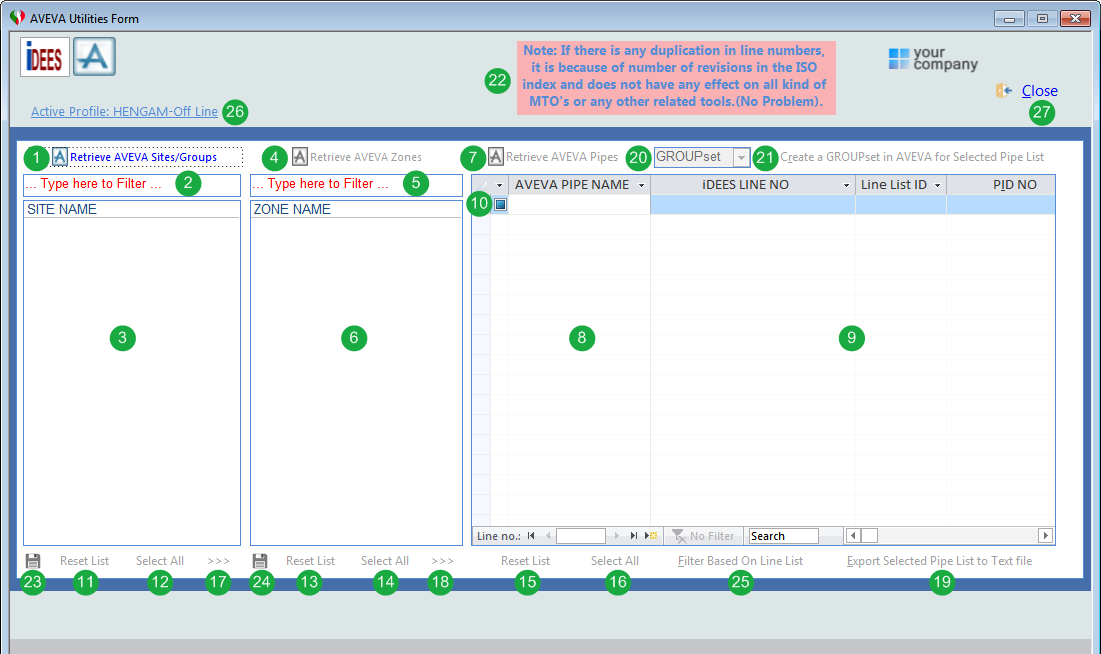This screenshot has height=654, width=1101.
Task: Click the ZONE NAME list header
Action: 357,209
